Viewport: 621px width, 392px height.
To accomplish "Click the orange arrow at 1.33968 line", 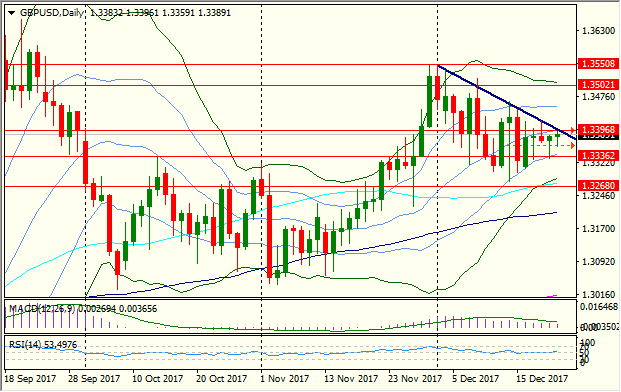I will pos(572,130).
